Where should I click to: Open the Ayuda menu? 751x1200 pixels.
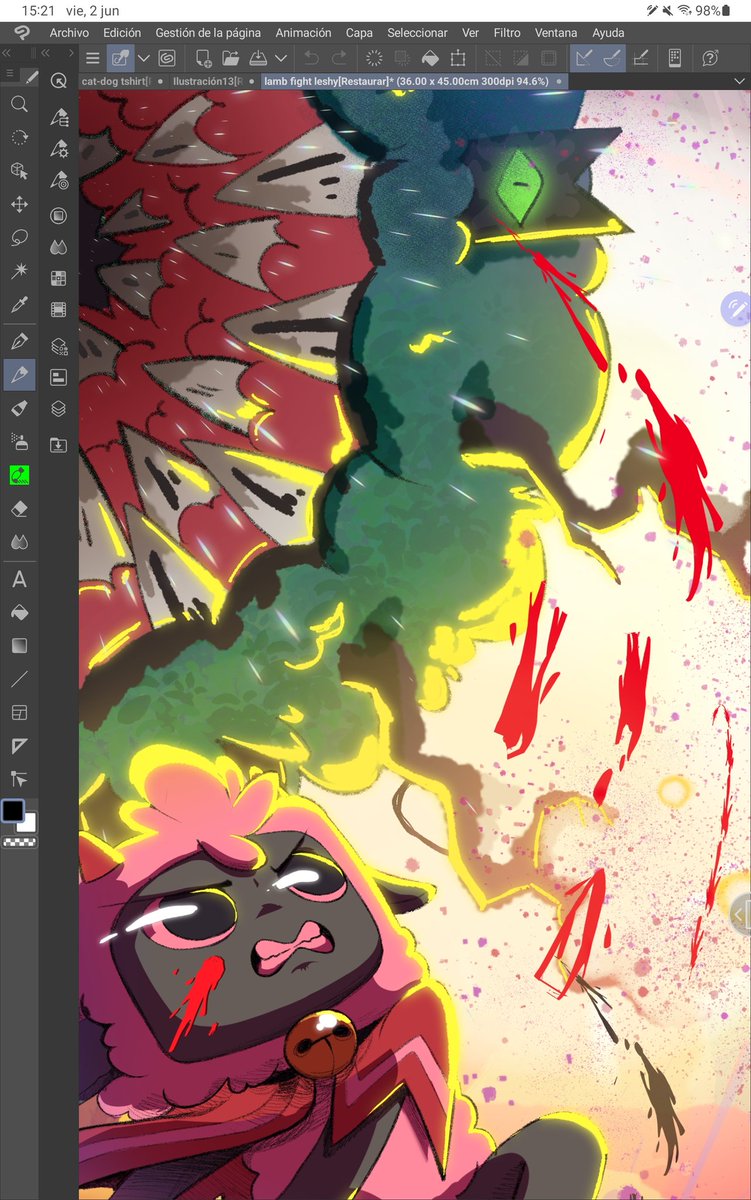click(x=608, y=33)
